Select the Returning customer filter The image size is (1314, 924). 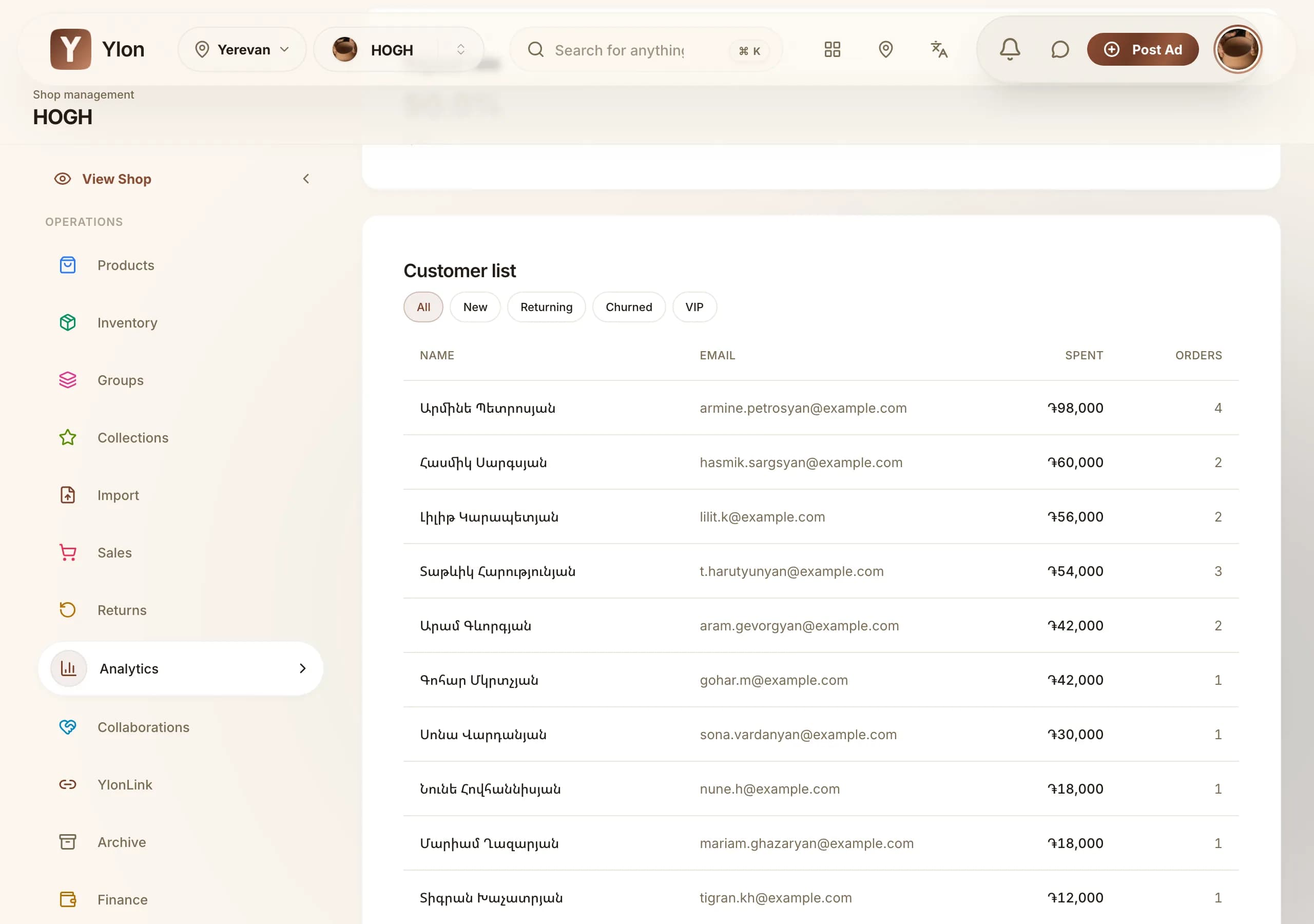tap(547, 307)
